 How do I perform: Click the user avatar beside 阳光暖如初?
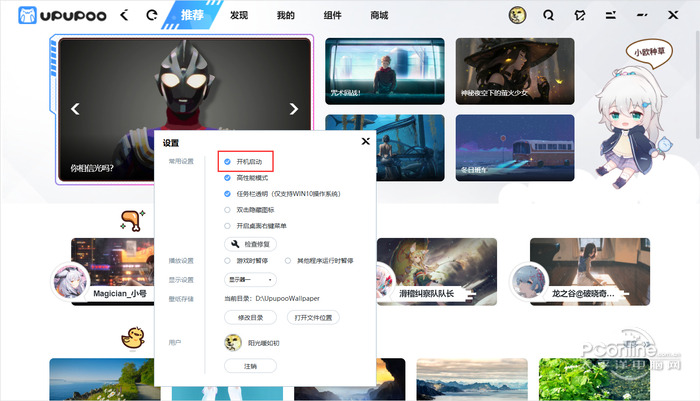(x=233, y=343)
